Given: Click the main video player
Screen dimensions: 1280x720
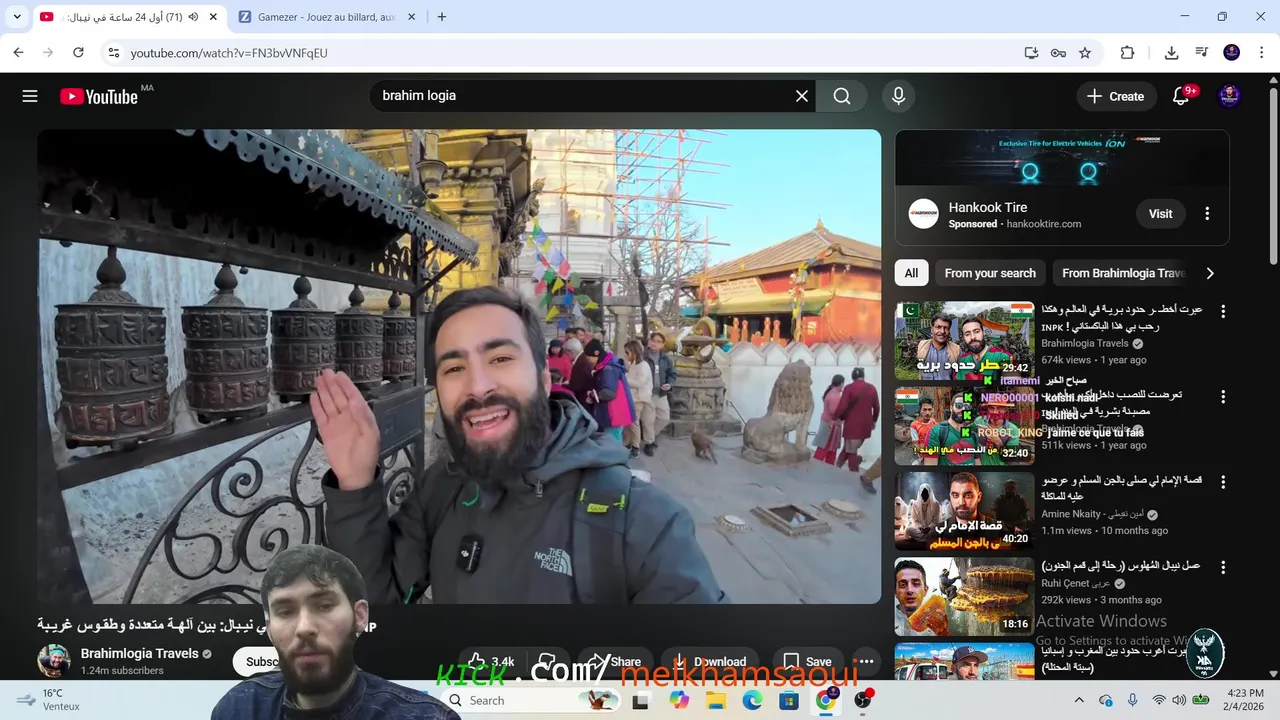Looking at the screenshot, I should [459, 366].
